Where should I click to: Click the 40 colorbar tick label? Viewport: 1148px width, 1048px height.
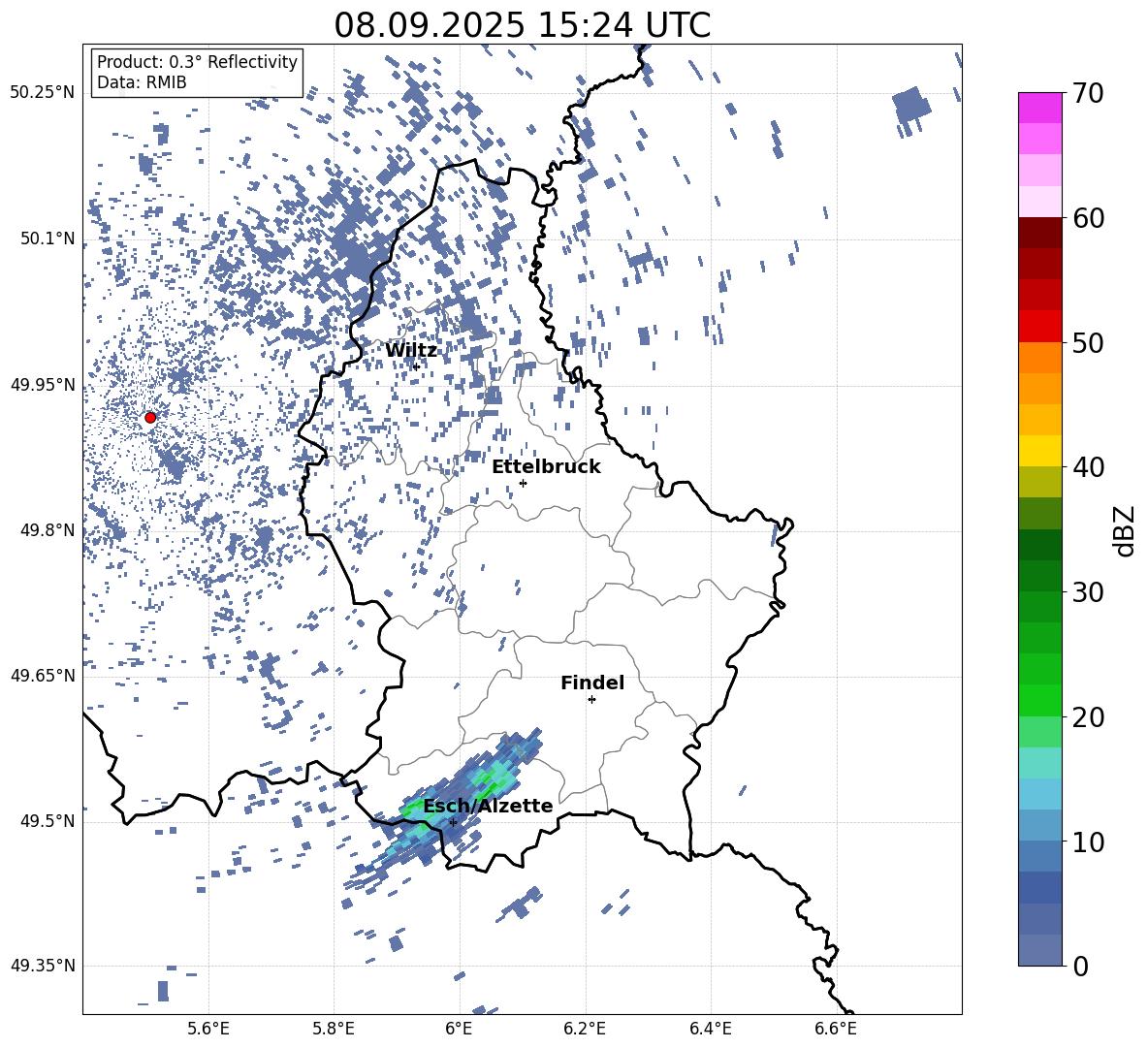(1088, 467)
